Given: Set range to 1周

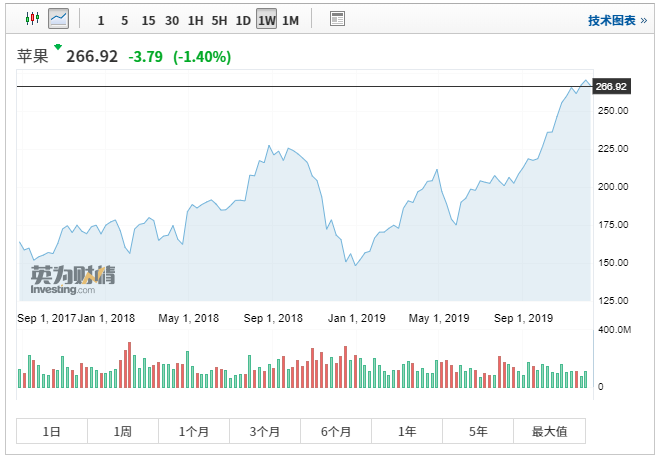Looking at the screenshot, I should click(x=123, y=431).
